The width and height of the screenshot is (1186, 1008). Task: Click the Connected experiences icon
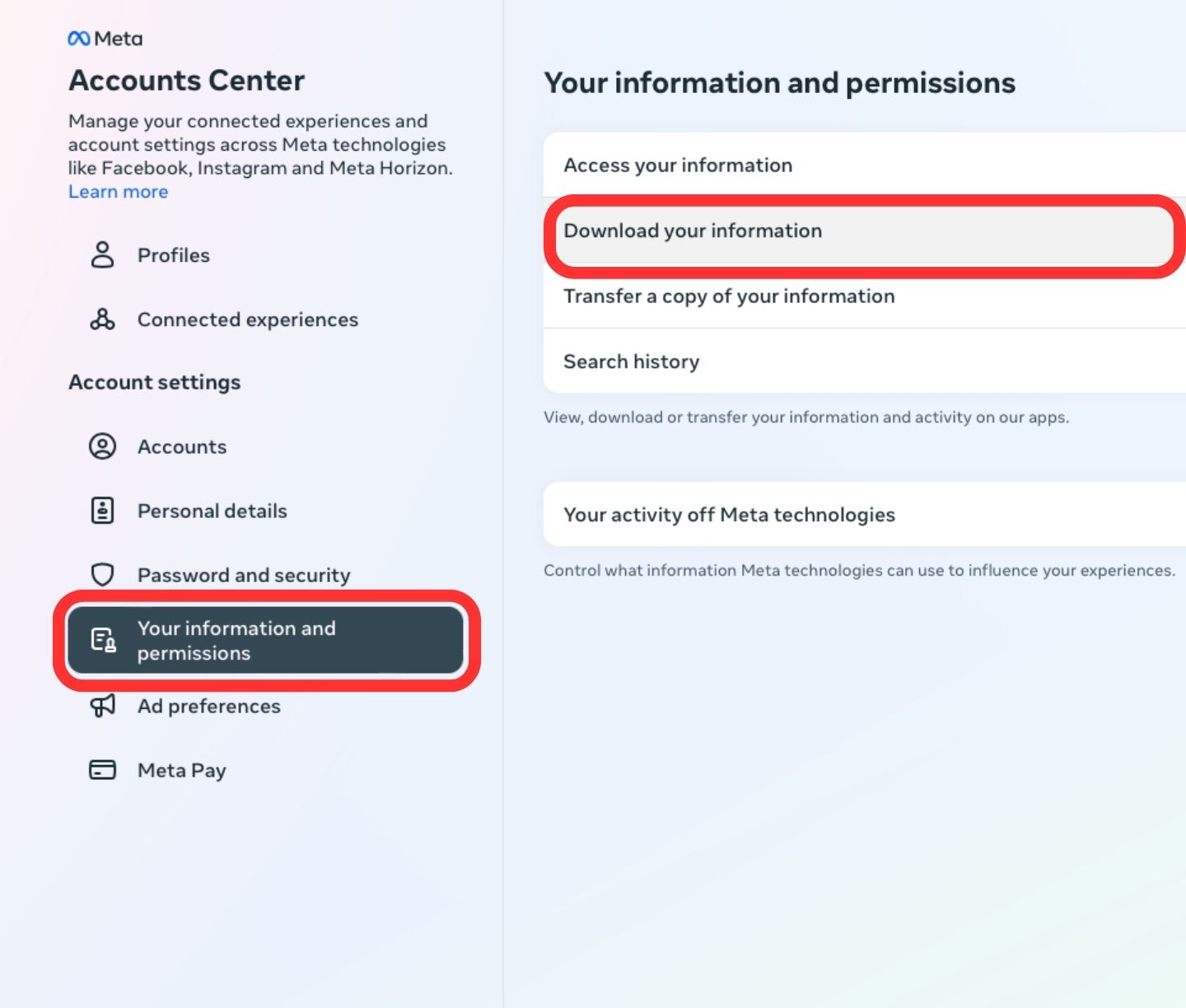tap(102, 320)
